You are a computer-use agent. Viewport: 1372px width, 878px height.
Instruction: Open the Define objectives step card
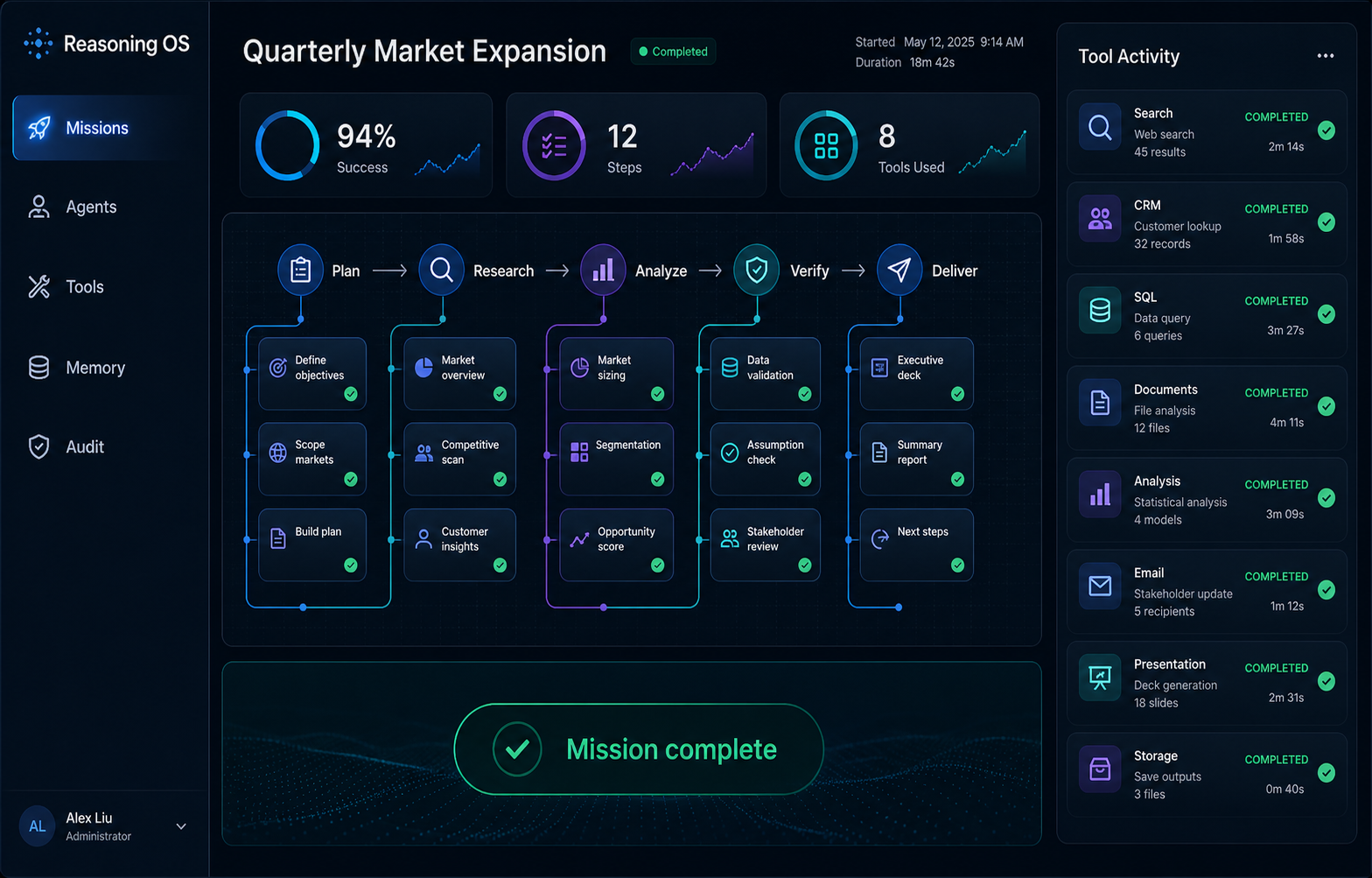(x=312, y=374)
